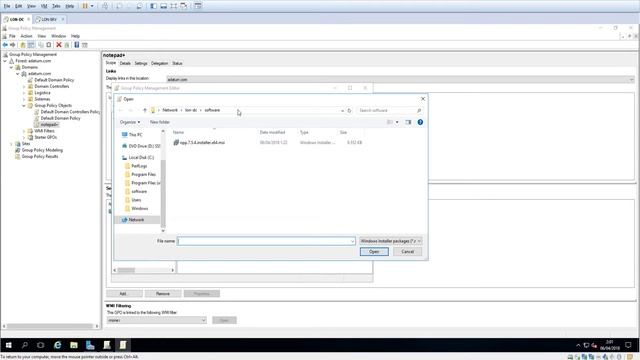Open the Window menu in Group Policy Management
Screen dimensions: 640x360
pos(58,36)
